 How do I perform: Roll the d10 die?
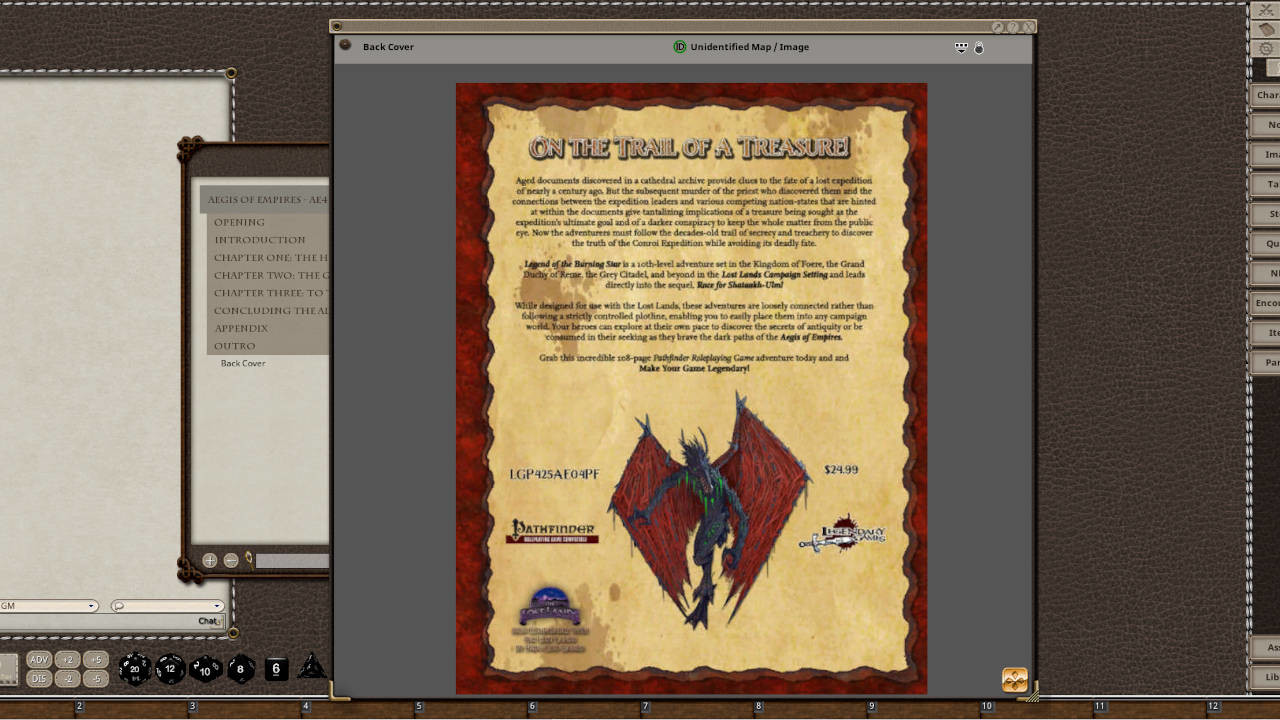(204, 668)
